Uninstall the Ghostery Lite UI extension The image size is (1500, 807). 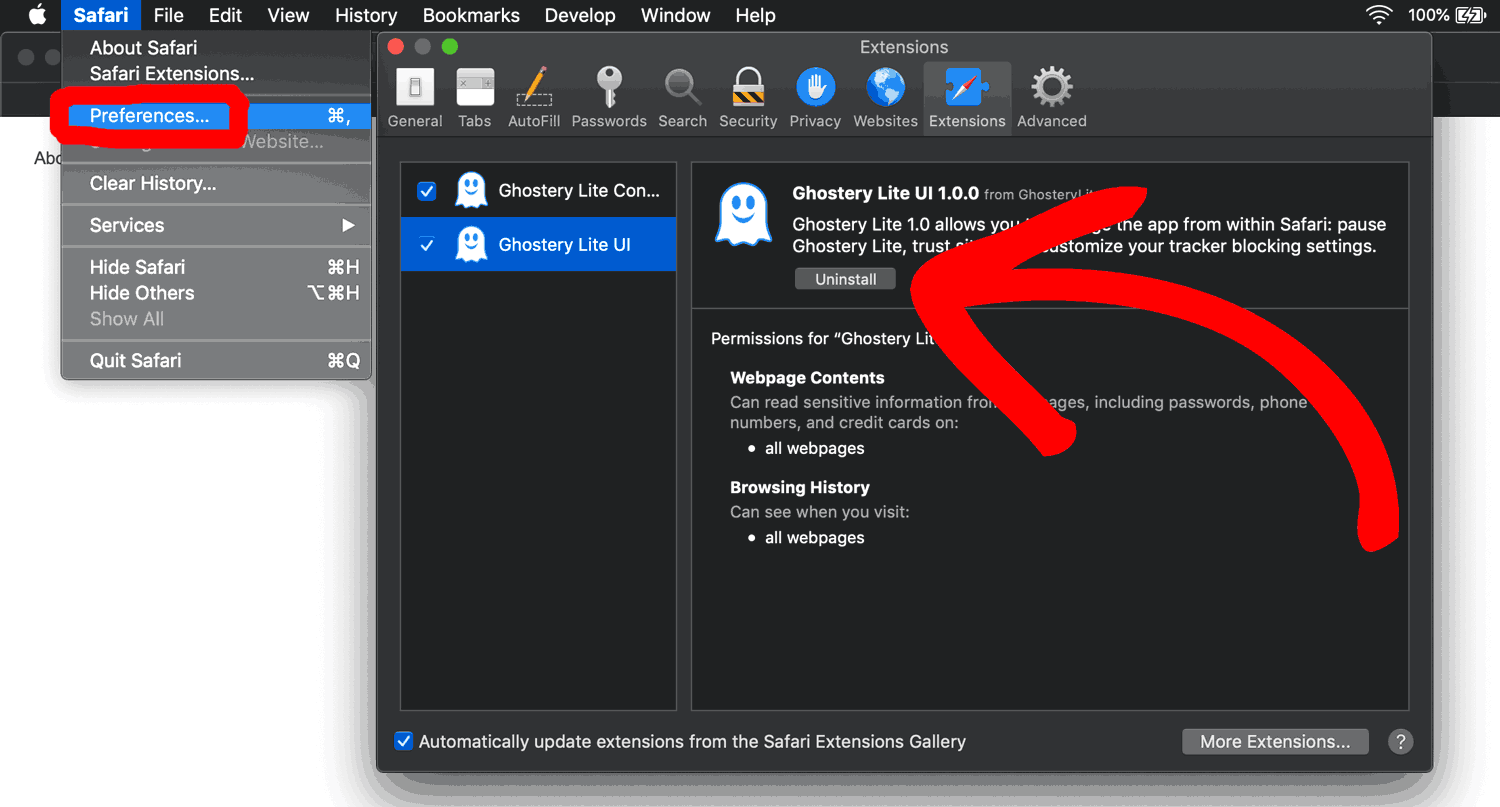point(845,280)
